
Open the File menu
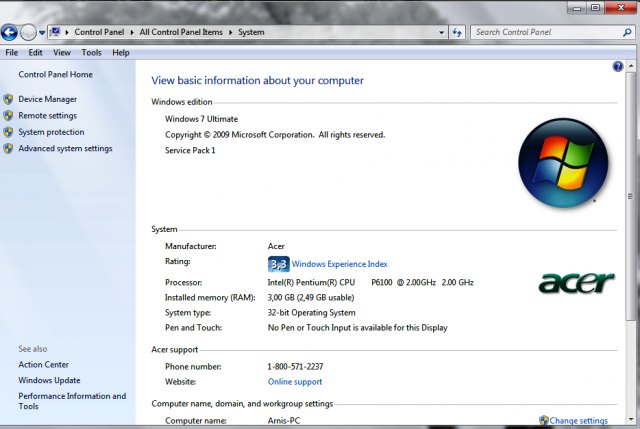click(12, 52)
